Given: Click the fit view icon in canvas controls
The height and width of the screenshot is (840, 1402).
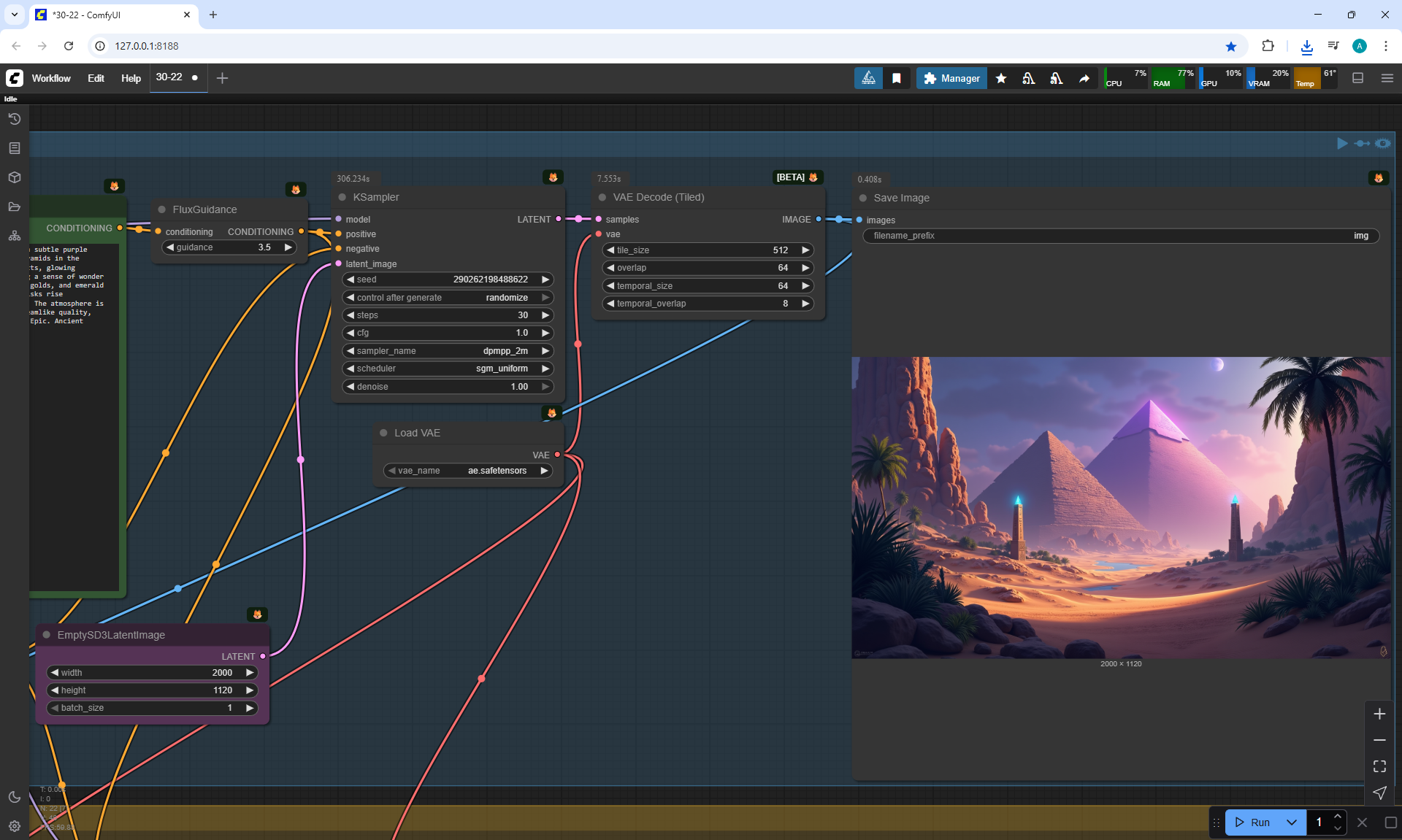Looking at the screenshot, I should pos(1379,766).
